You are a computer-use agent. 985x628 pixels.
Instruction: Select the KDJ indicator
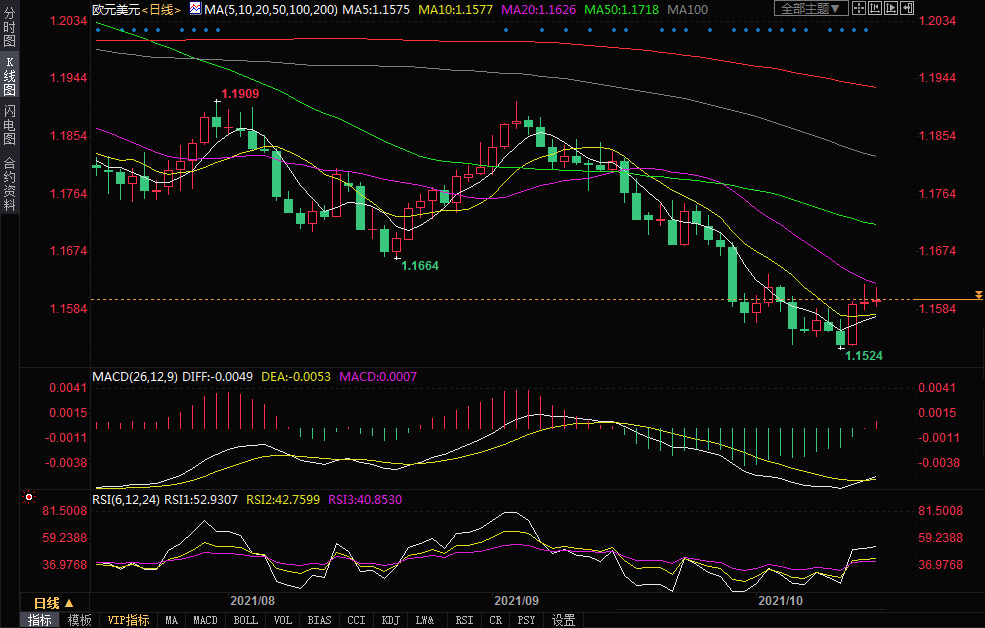(x=390, y=620)
